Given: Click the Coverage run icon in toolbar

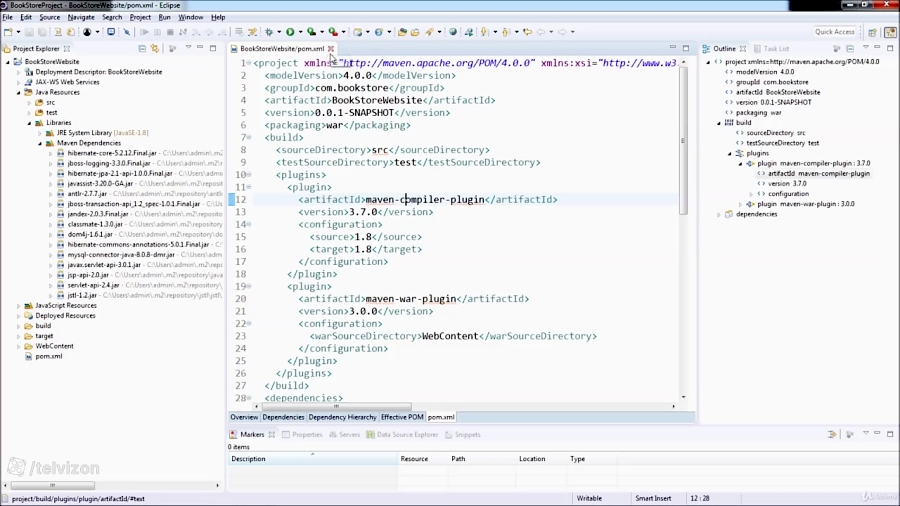Looking at the screenshot, I should point(311,32).
